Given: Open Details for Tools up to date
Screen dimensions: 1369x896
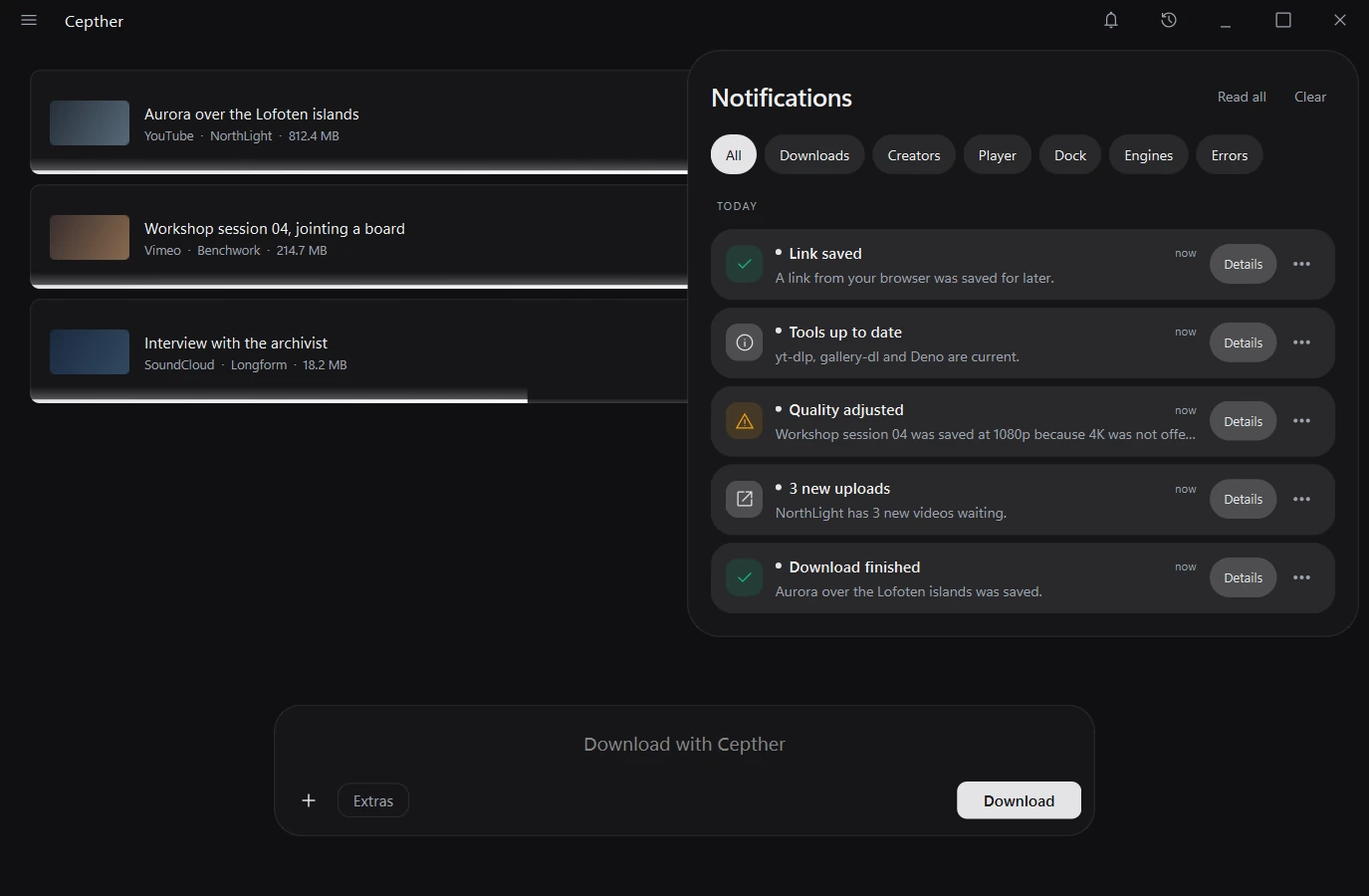Looking at the screenshot, I should pos(1243,342).
